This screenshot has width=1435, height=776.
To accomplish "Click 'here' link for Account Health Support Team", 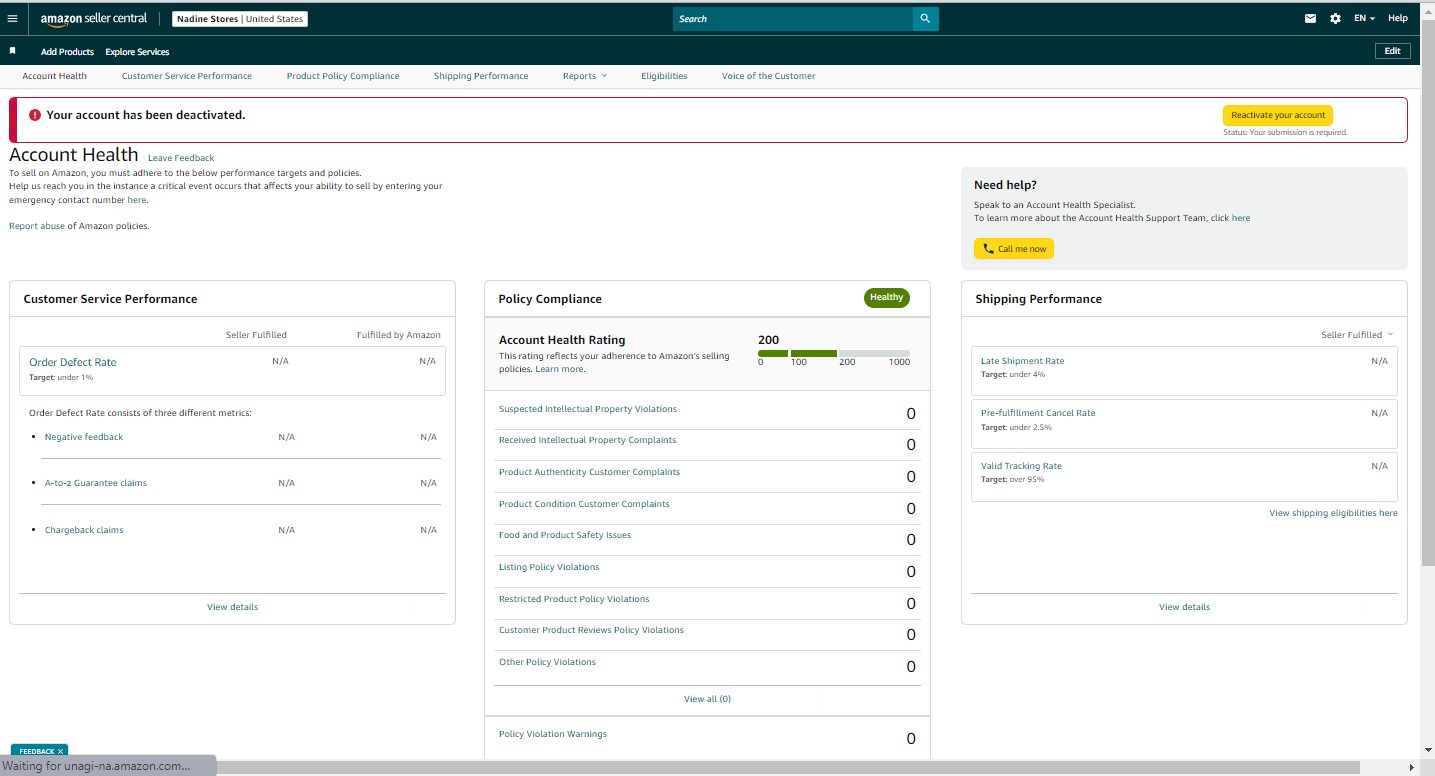I will point(1241,218).
